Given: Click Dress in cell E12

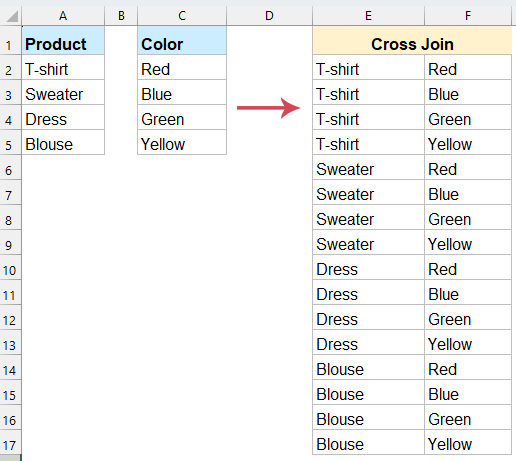Looking at the screenshot, I should [x=368, y=317].
